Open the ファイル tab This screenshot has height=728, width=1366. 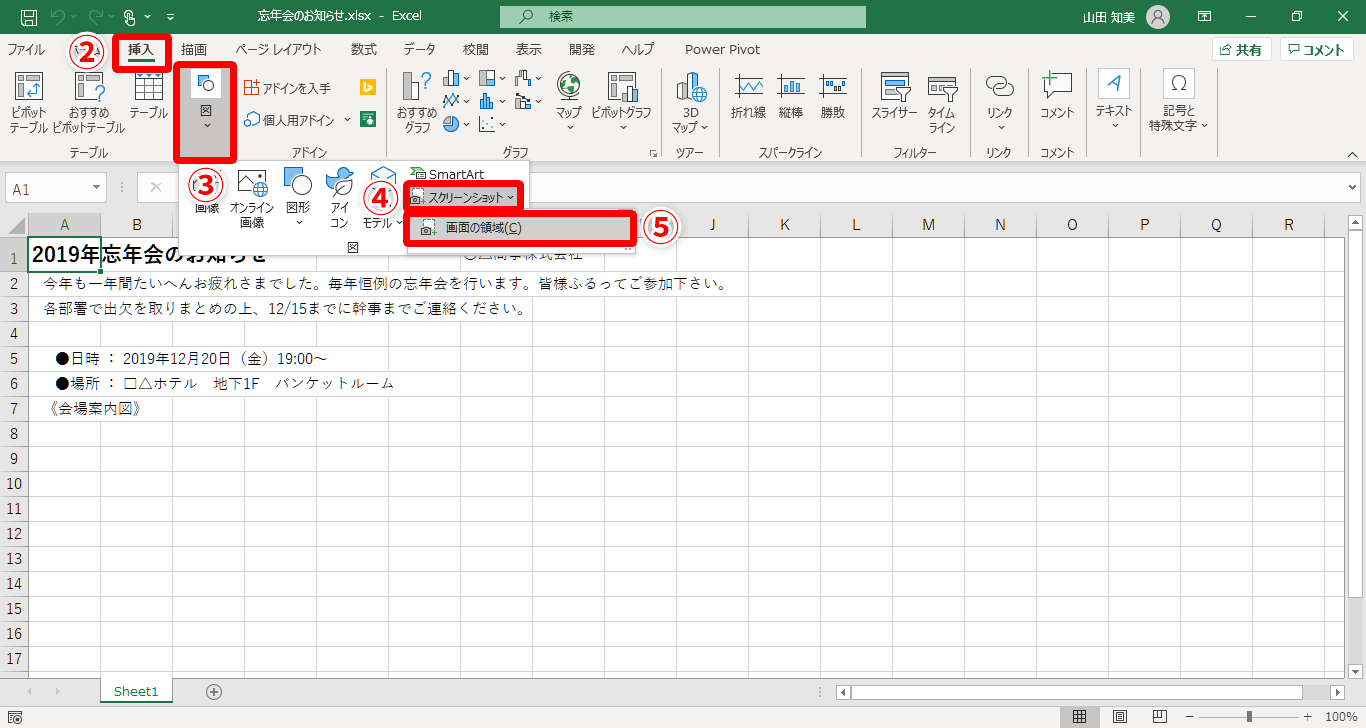[26, 49]
